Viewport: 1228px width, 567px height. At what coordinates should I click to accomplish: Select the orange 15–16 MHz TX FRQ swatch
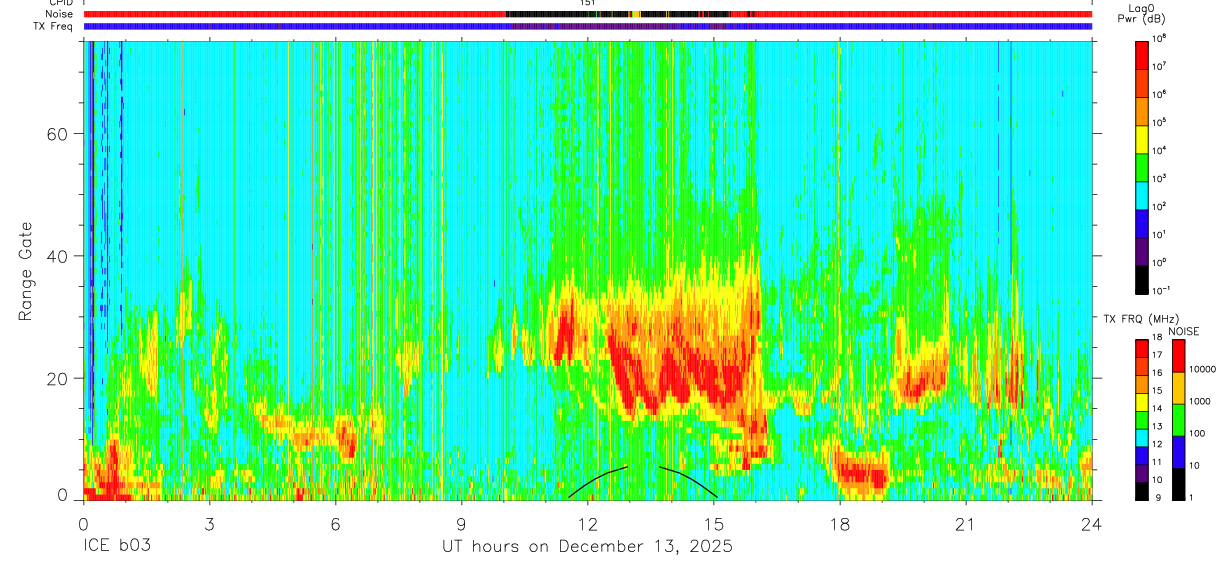coord(1142,384)
